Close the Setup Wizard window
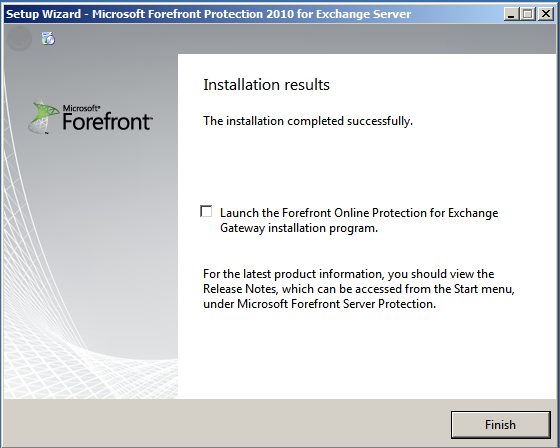Viewport: 560px width, 448px height. click(546, 14)
